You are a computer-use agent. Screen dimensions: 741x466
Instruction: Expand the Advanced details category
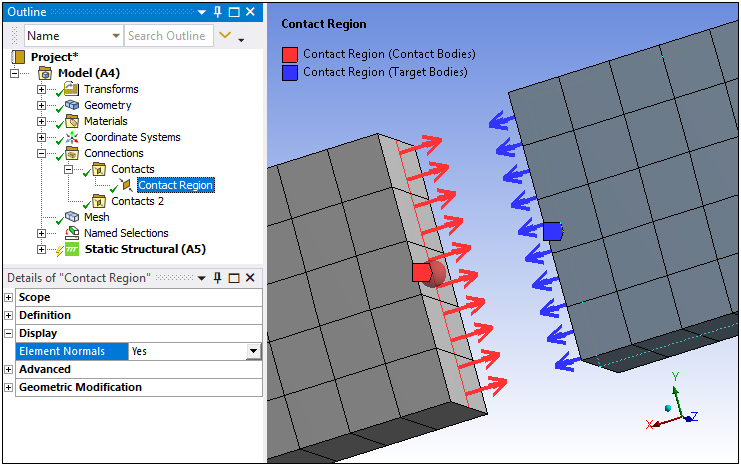point(9,369)
